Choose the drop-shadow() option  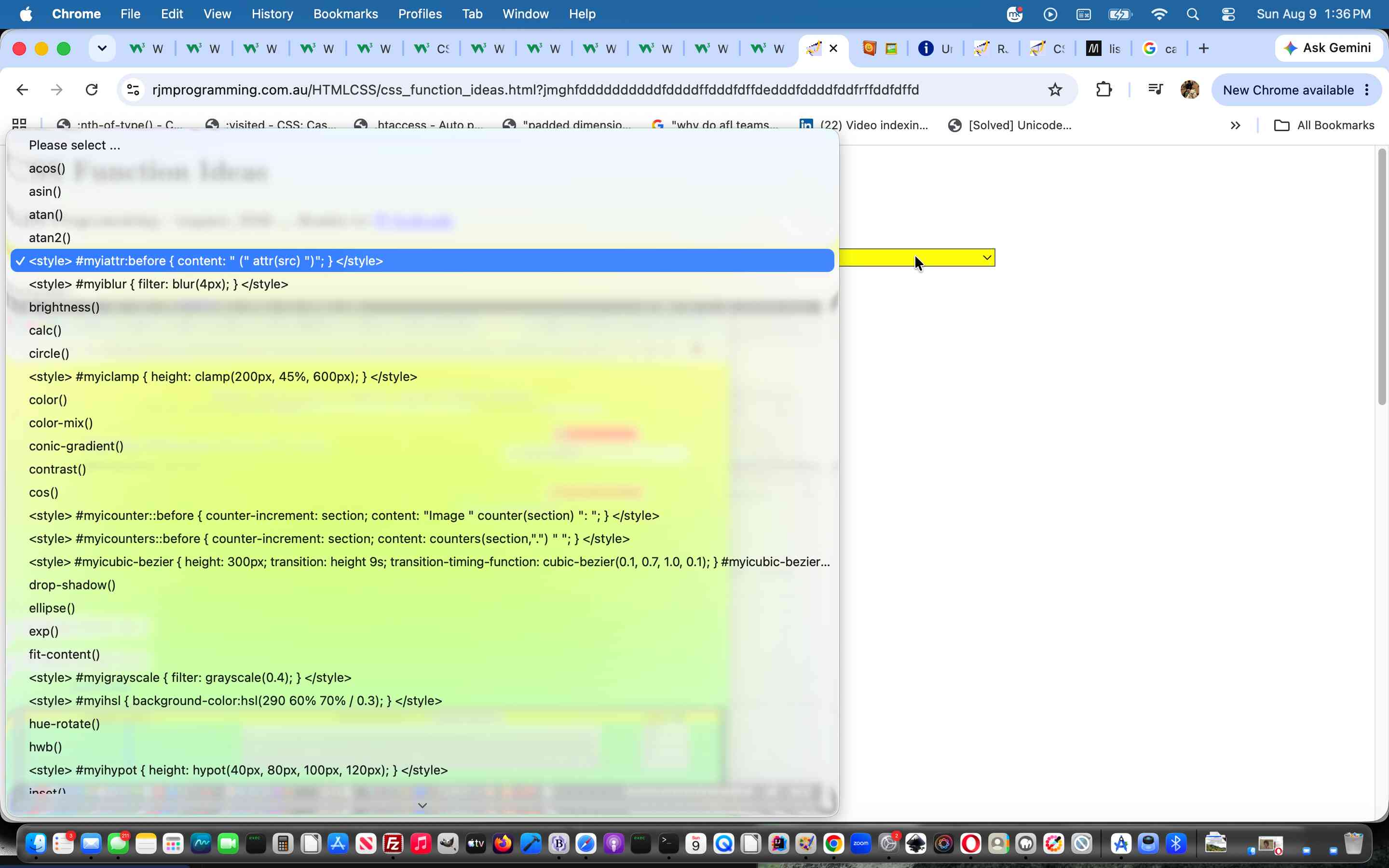click(422, 585)
